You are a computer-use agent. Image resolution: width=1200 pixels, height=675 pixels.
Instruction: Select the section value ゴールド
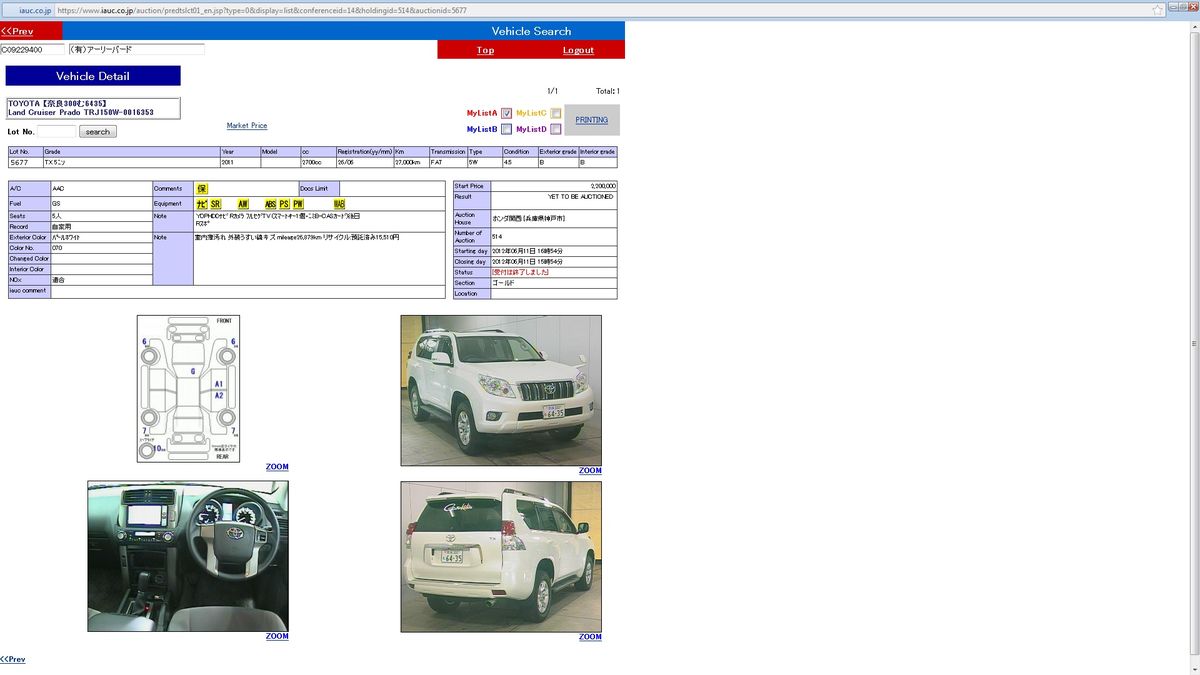tap(504, 283)
